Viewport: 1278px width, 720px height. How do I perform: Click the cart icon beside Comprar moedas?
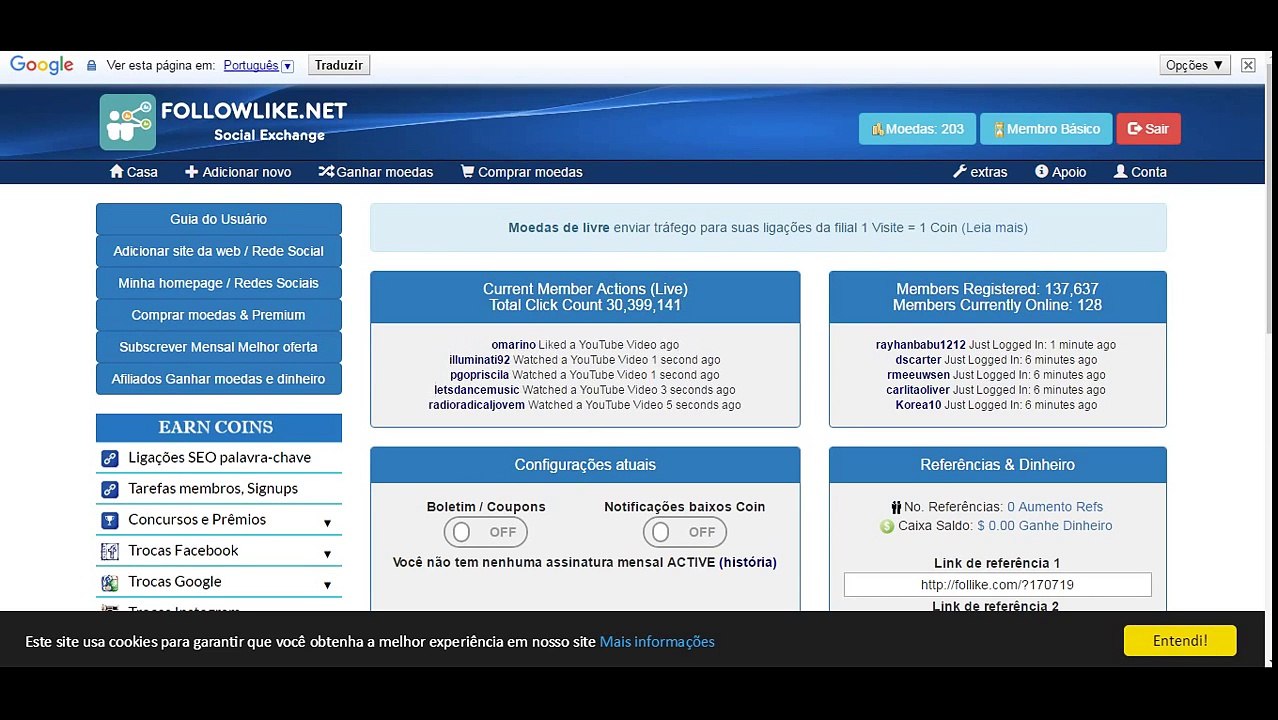click(467, 172)
